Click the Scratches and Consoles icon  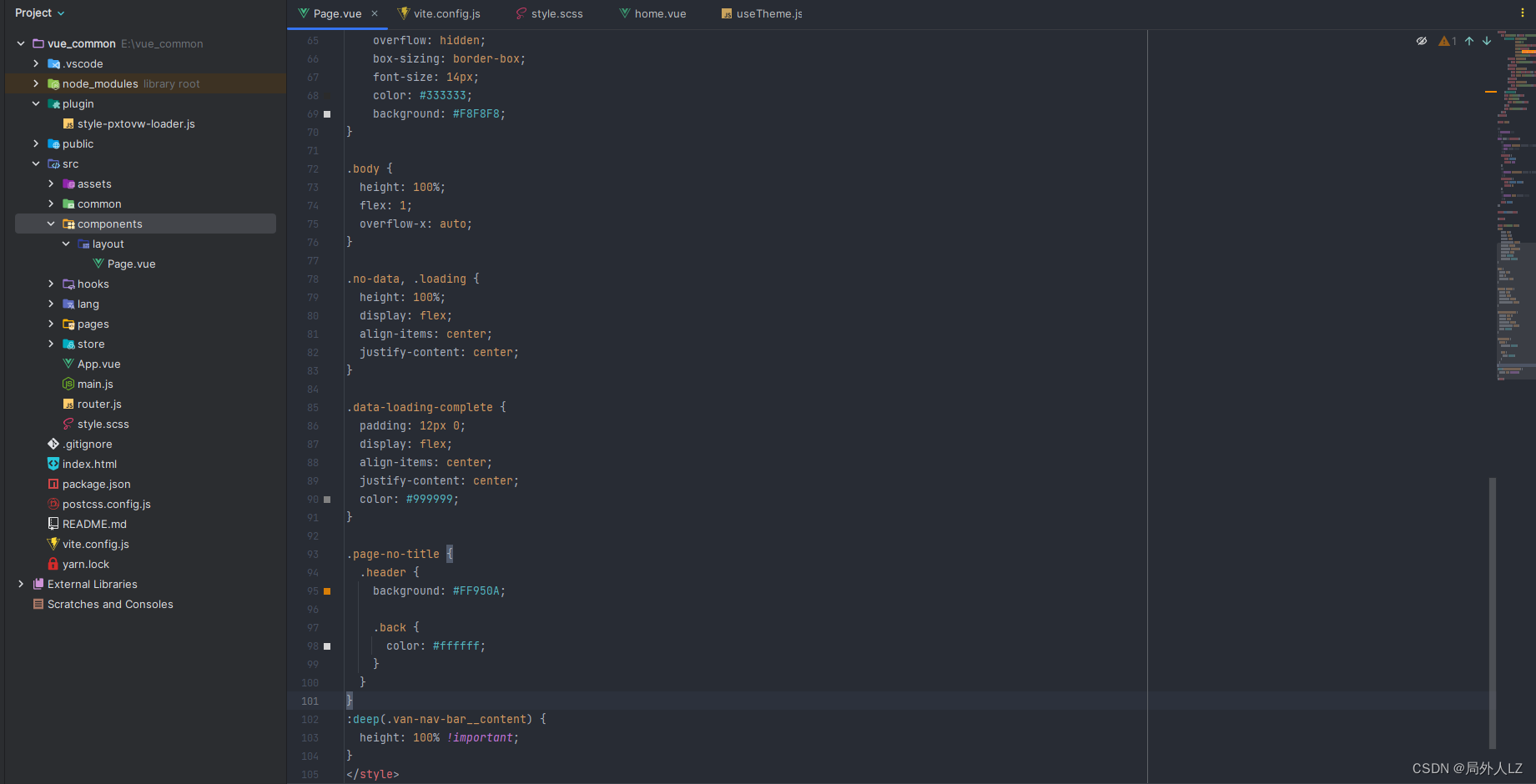[x=38, y=604]
